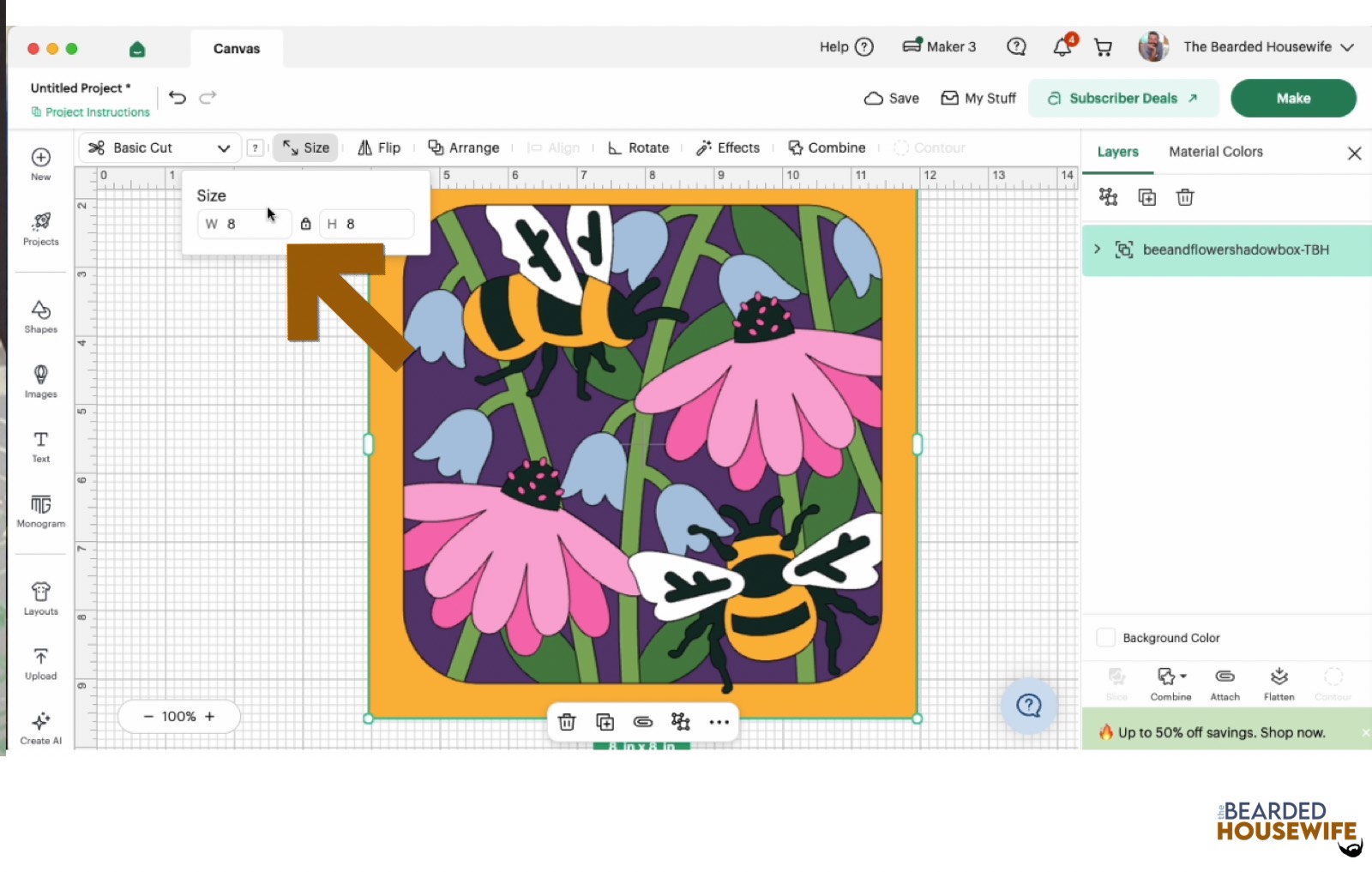The height and width of the screenshot is (872, 1372).
Task: Click ungroup icon in the floating canvas toolbar
Action: pyautogui.click(x=681, y=722)
